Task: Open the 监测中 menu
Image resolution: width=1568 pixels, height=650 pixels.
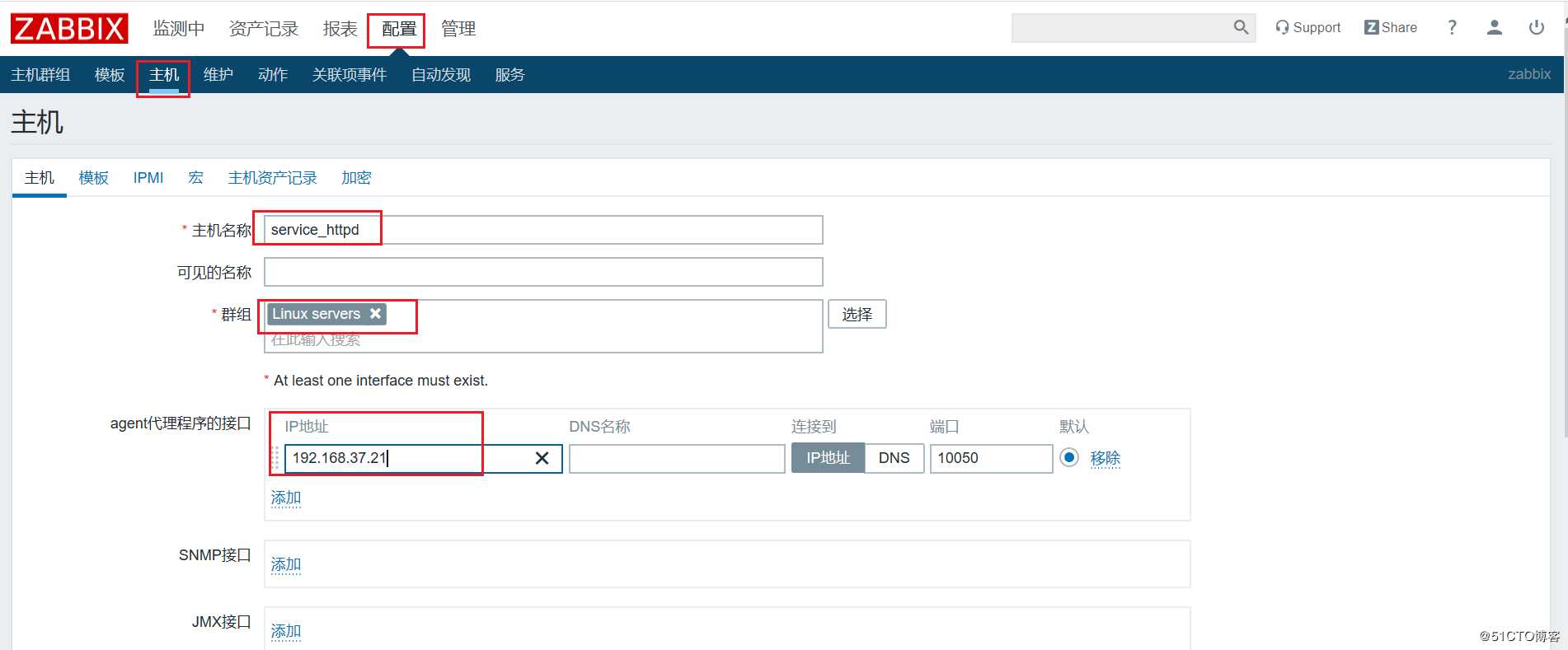Action: click(178, 29)
